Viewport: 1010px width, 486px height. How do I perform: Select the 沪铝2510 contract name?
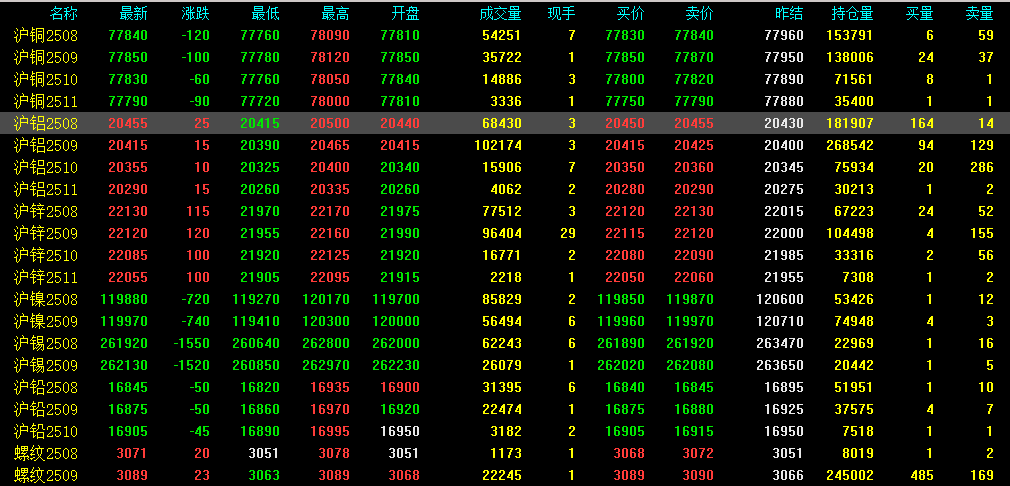click(x=46, y=167)
